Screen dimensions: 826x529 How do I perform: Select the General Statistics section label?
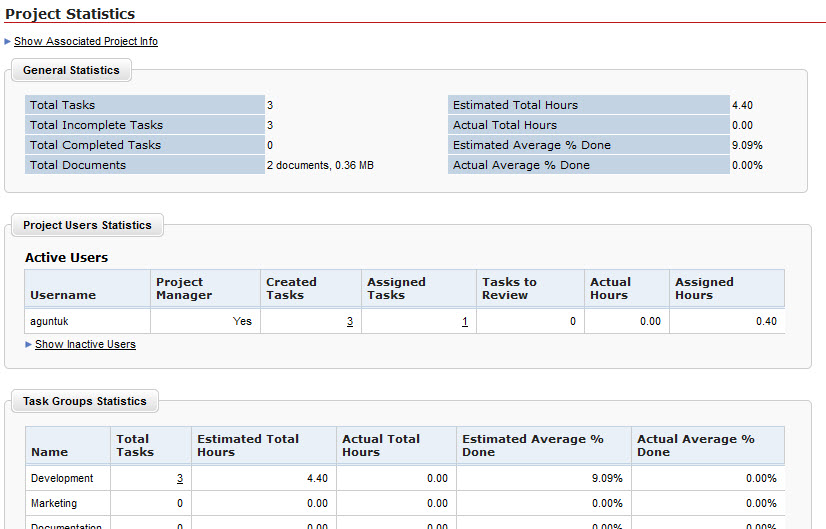point(71,70)
